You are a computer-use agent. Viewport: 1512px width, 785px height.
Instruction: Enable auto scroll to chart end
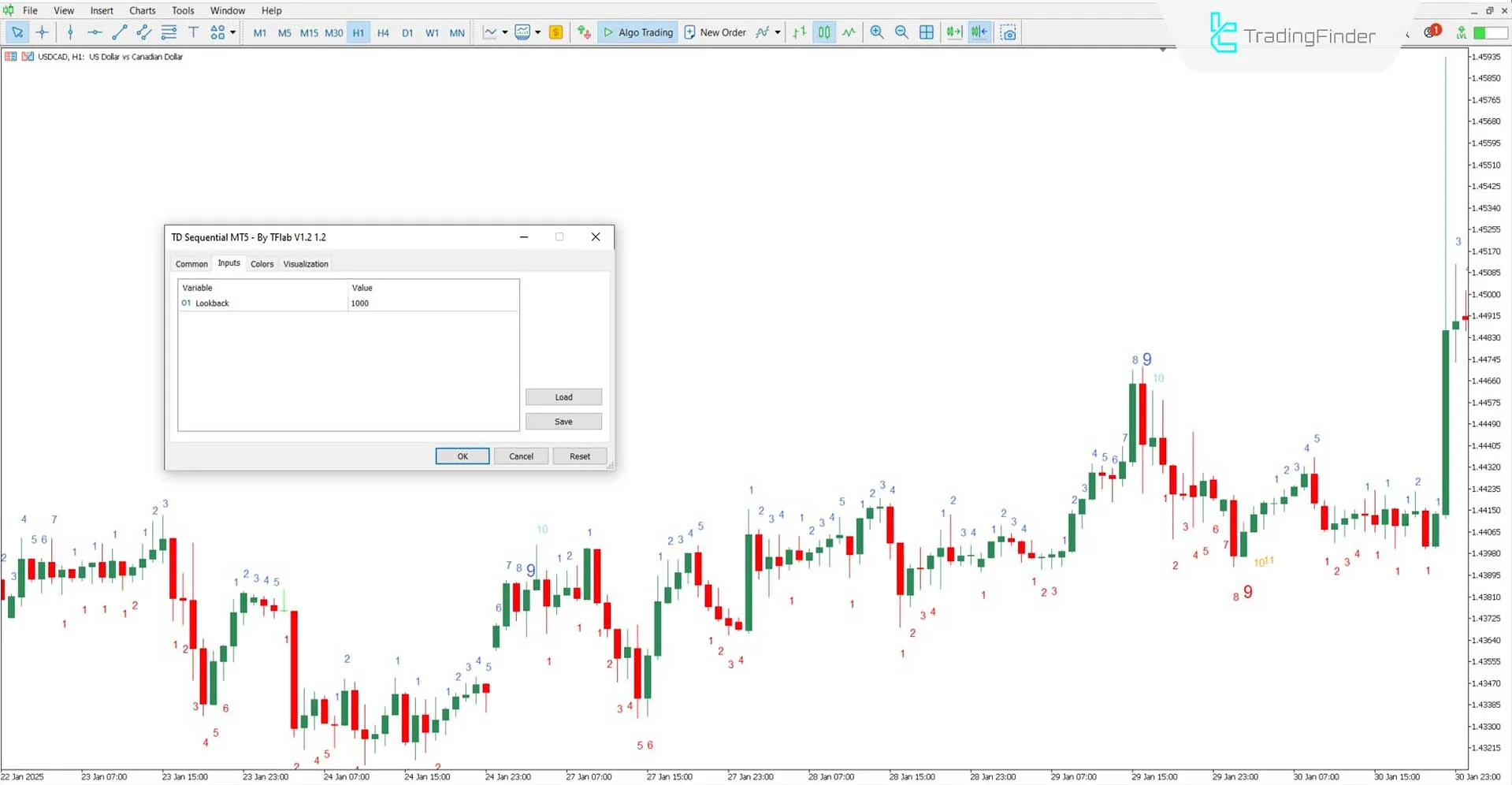click(953, 32)
